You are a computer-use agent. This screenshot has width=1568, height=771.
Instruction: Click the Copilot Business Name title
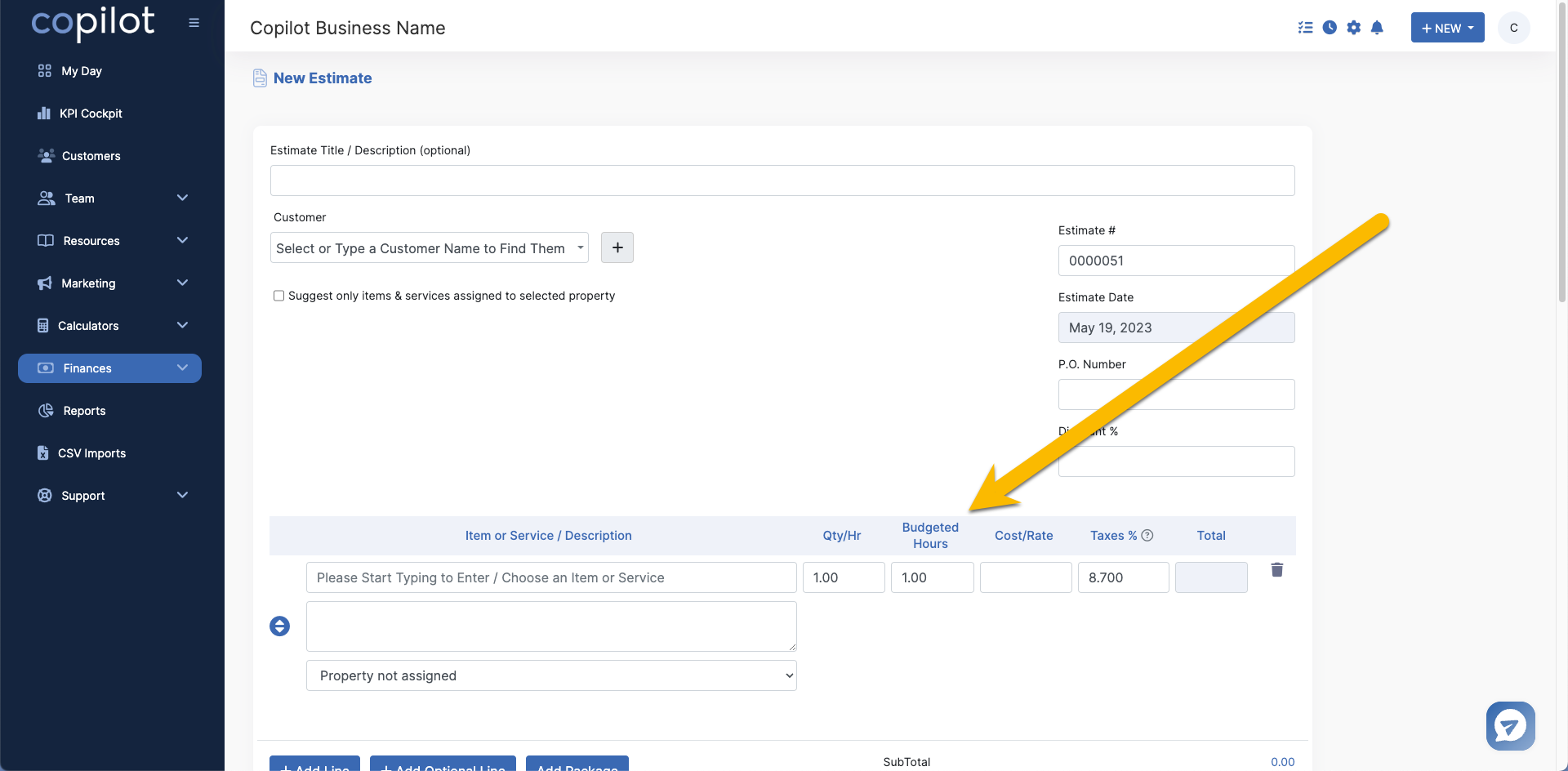pos(348,28)
